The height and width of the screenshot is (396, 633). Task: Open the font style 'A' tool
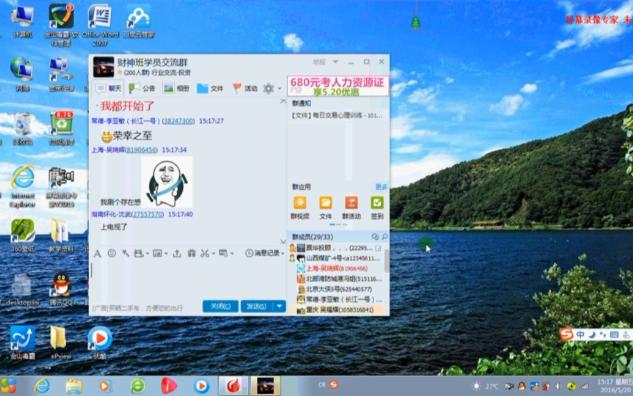click(x=97, y=254)
